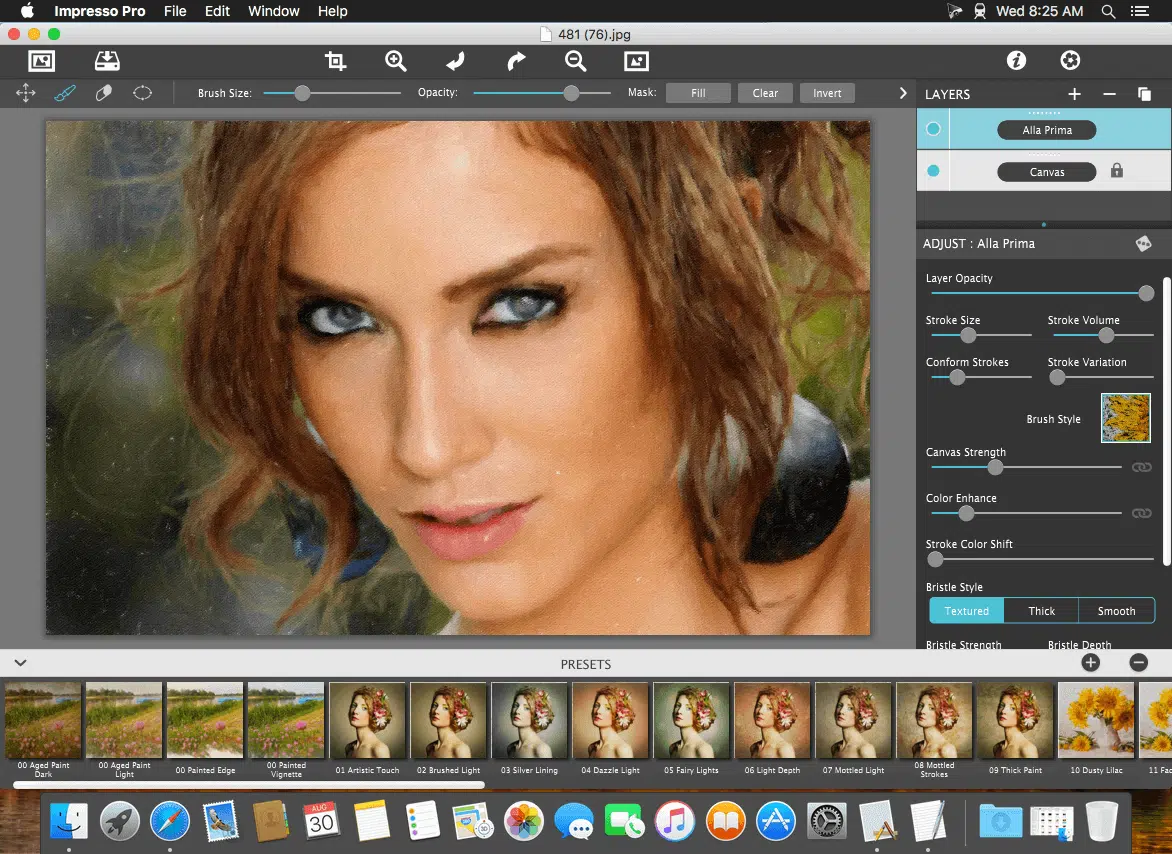Click the zoom in magnifier icon
Screen dimensions: 1172x854
coord(396,61)
